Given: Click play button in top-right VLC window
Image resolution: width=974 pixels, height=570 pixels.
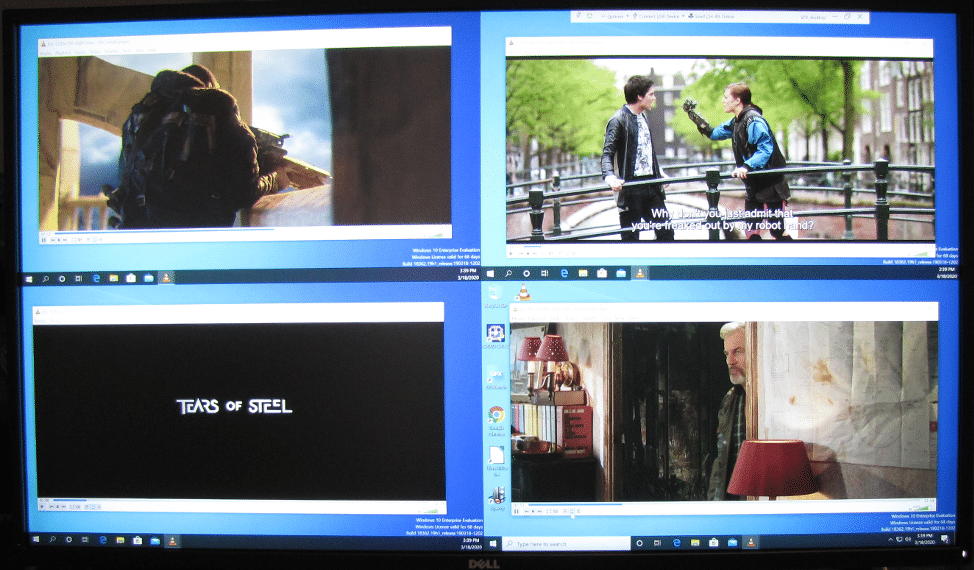Looking at the screenshot, I should [511, 253].
